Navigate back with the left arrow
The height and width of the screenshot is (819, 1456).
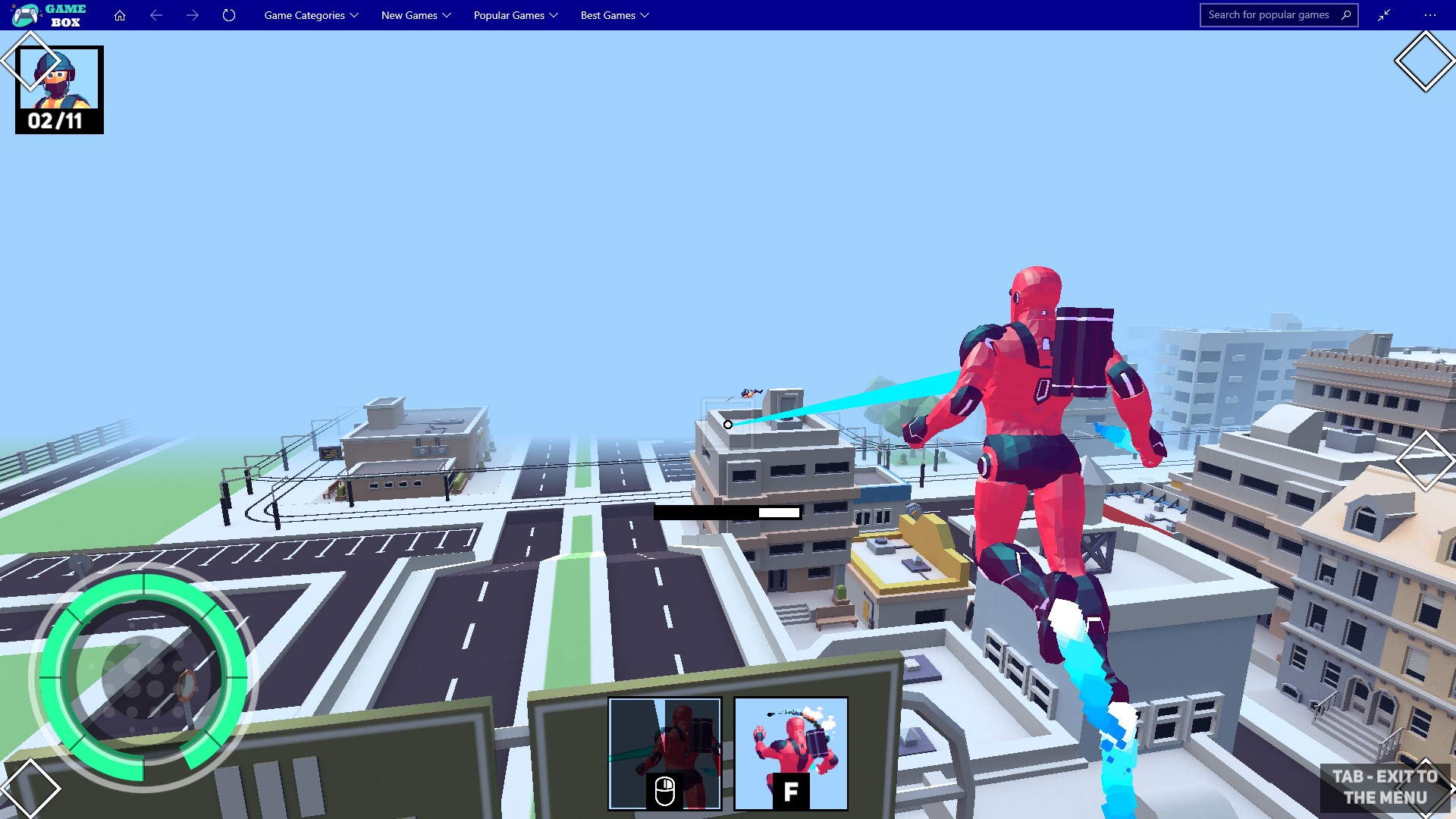(x=156, y=15)
